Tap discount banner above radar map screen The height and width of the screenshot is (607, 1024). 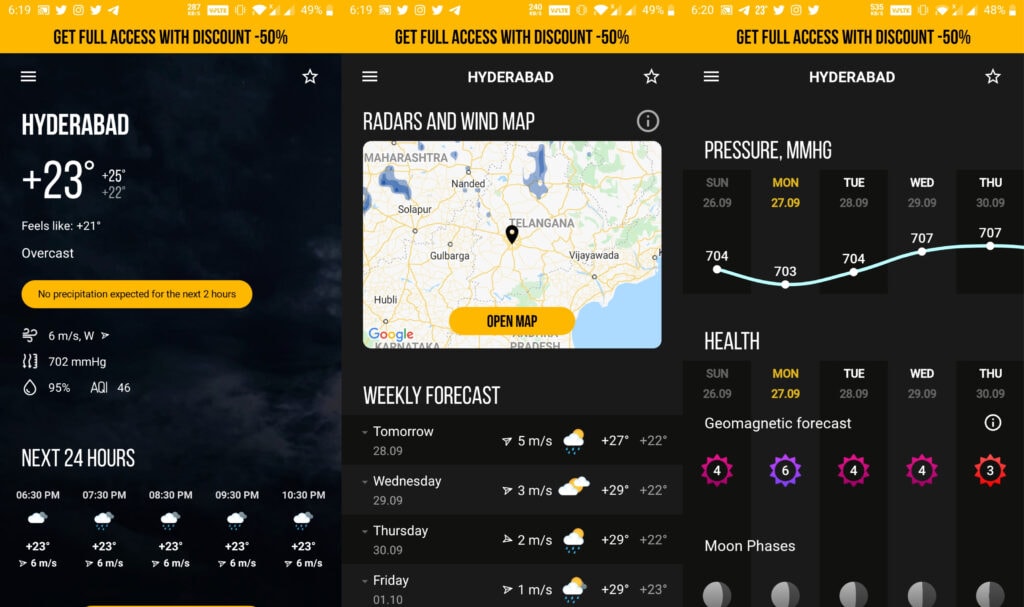512,37
